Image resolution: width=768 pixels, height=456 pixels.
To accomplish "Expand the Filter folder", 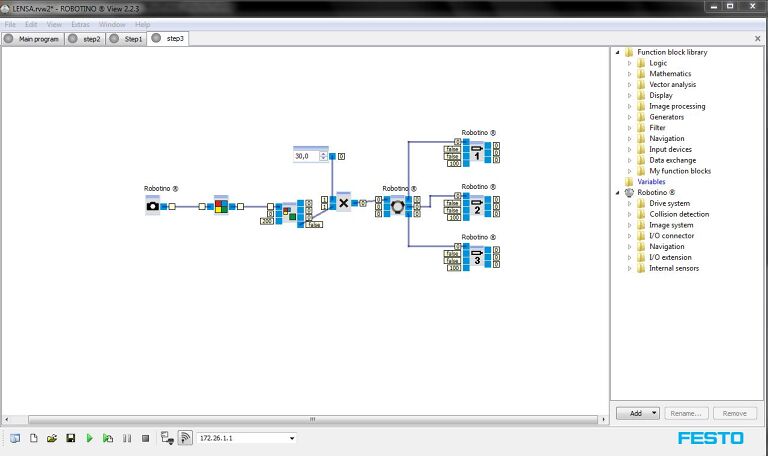I will (629, 128).
